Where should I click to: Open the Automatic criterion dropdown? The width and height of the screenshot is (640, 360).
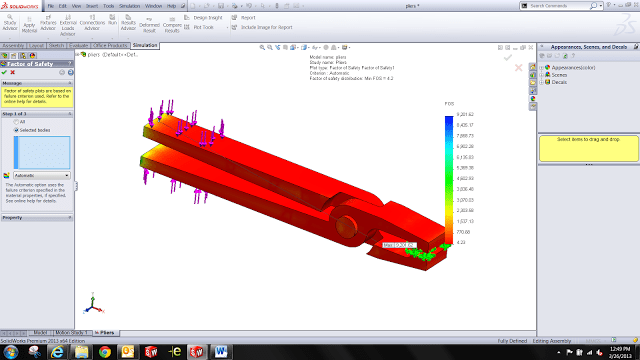[x=42, y=175]
